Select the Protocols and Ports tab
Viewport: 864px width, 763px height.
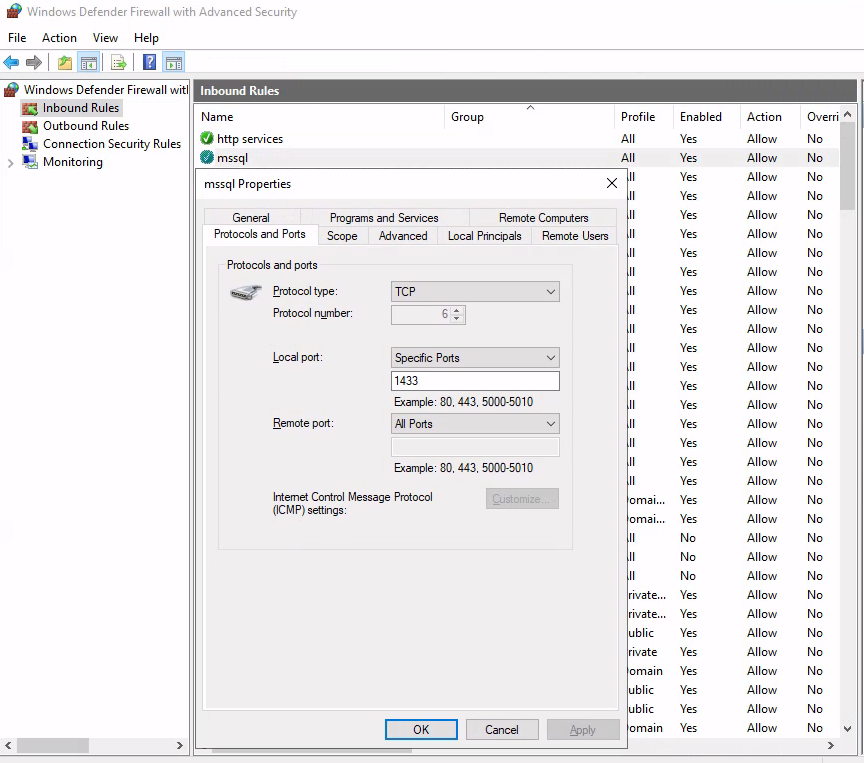click(x=260, y=234)
